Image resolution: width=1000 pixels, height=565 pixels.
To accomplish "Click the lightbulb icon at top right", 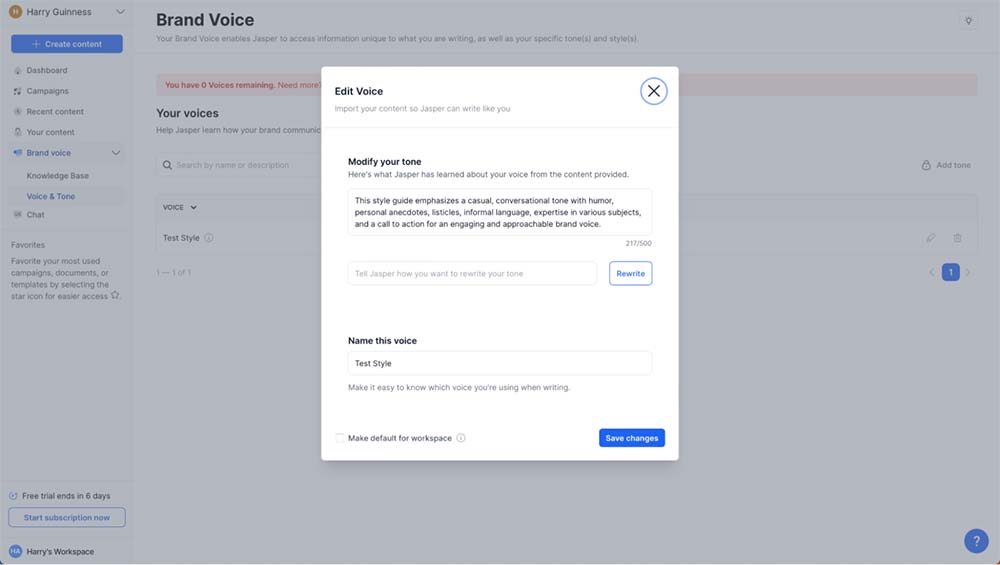I will 968,21.
